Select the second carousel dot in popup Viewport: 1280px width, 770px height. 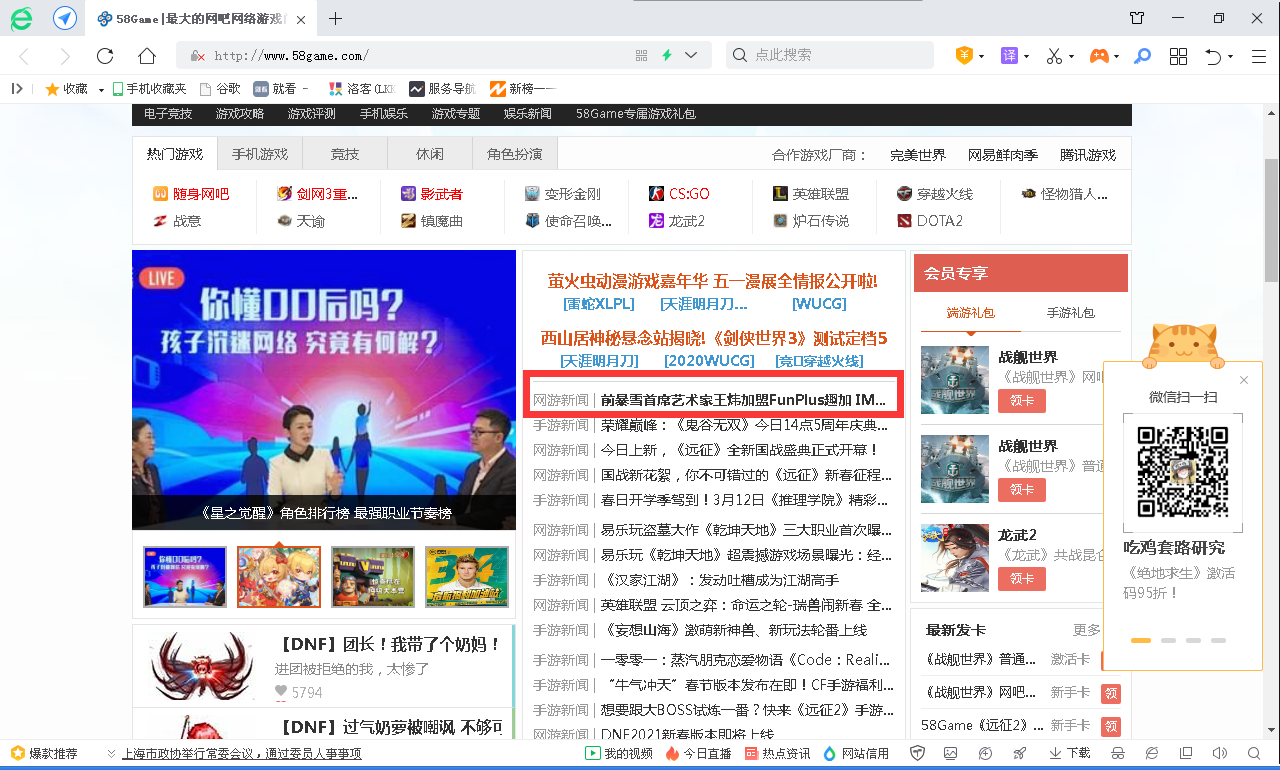pyautogui.click(x=1166, y=640)
